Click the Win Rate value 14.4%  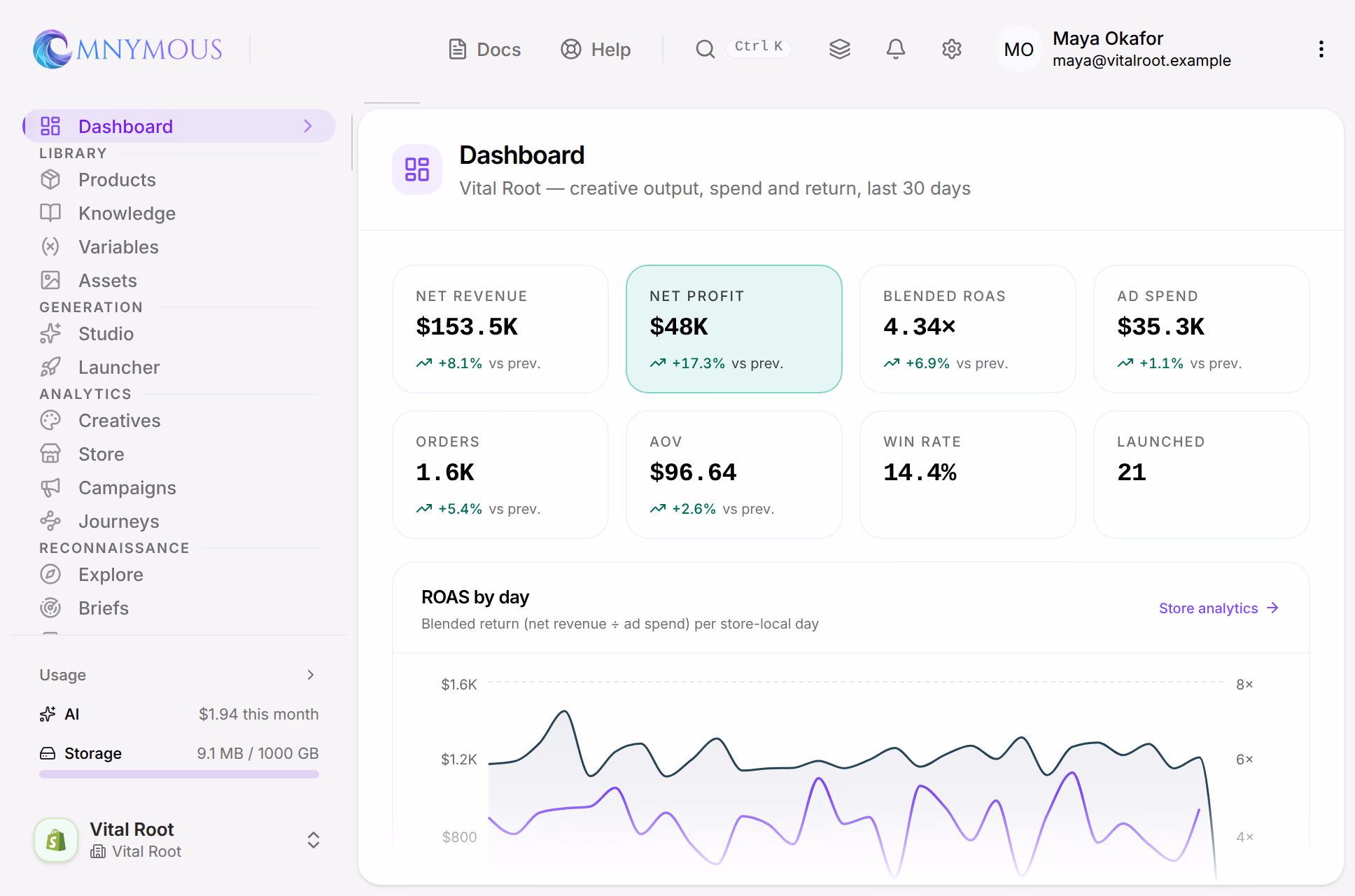pos(920,472)
